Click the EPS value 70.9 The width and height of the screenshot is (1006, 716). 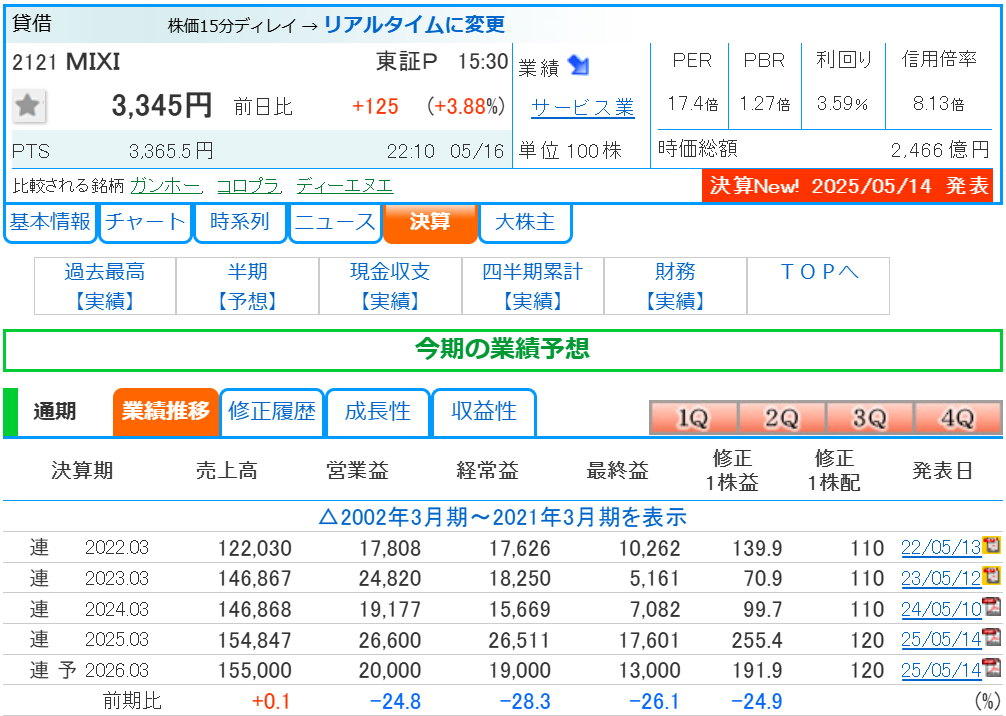(x=763, y=579)
